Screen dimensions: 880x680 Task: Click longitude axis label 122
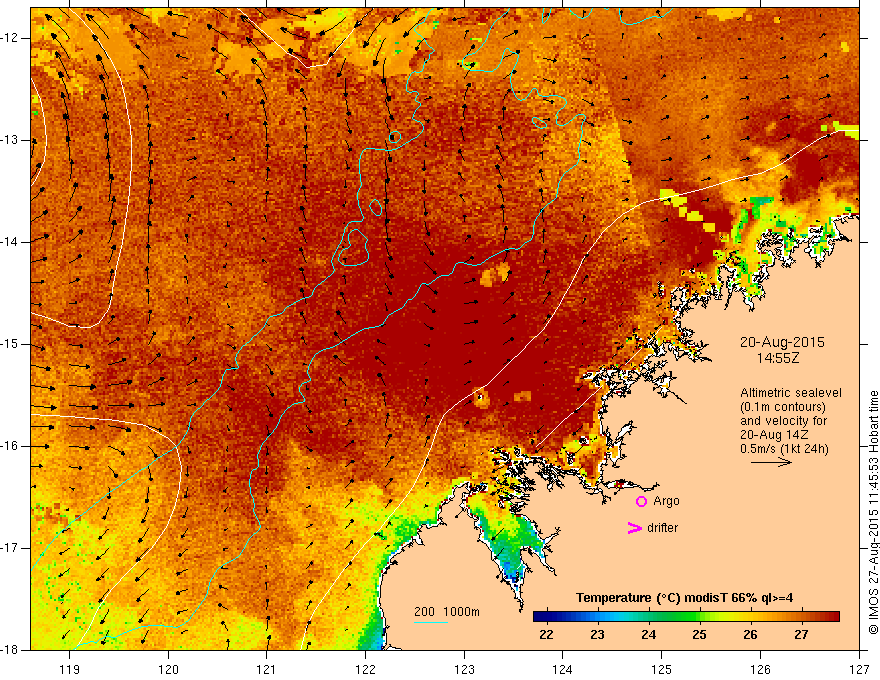point(365,669)
